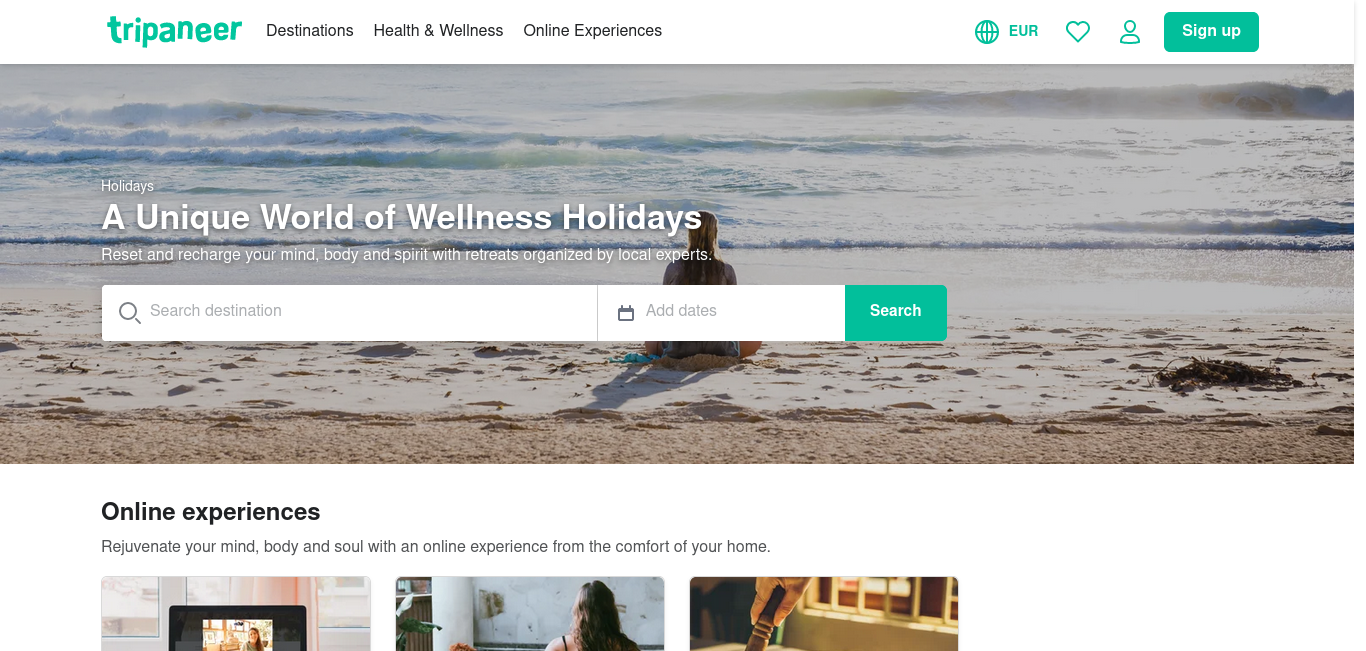Click the magnifying glass search icon
Image resolution: width=1366 pixels, height=651 pixels.
tap(130, 313)
